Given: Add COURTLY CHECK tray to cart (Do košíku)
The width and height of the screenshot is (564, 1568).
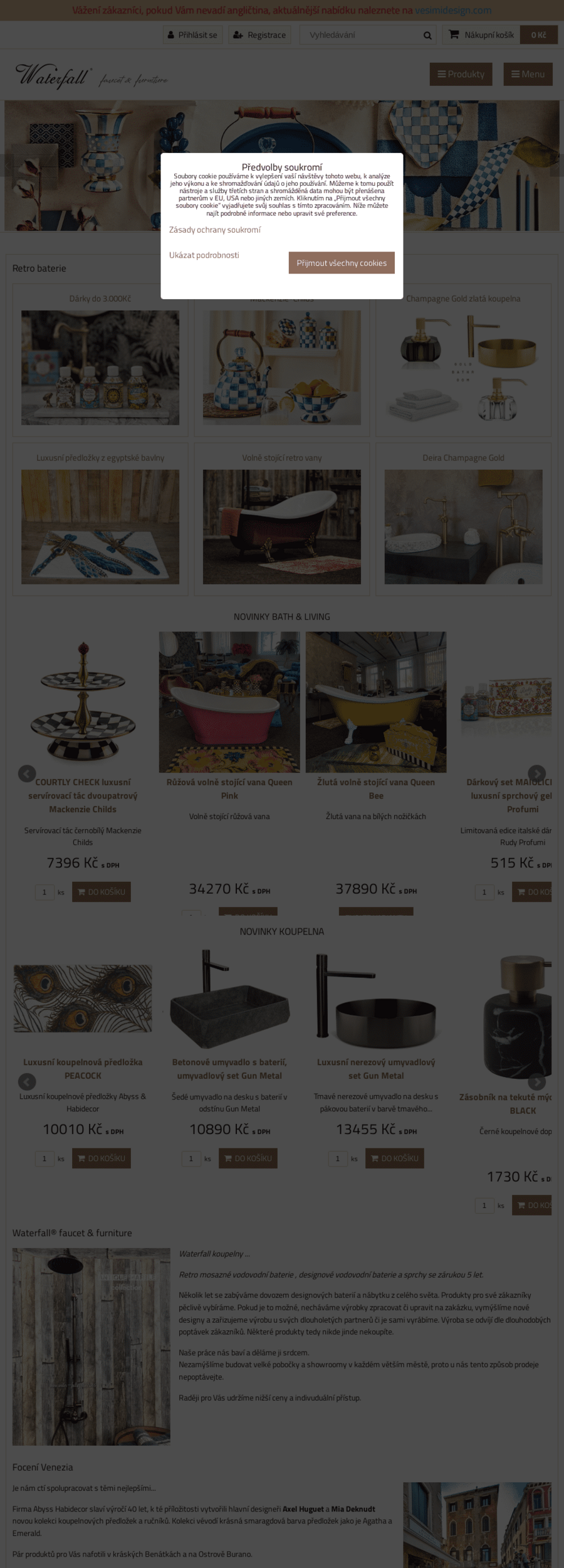Looking at the screenshot, I should click(x=102, y=892).
